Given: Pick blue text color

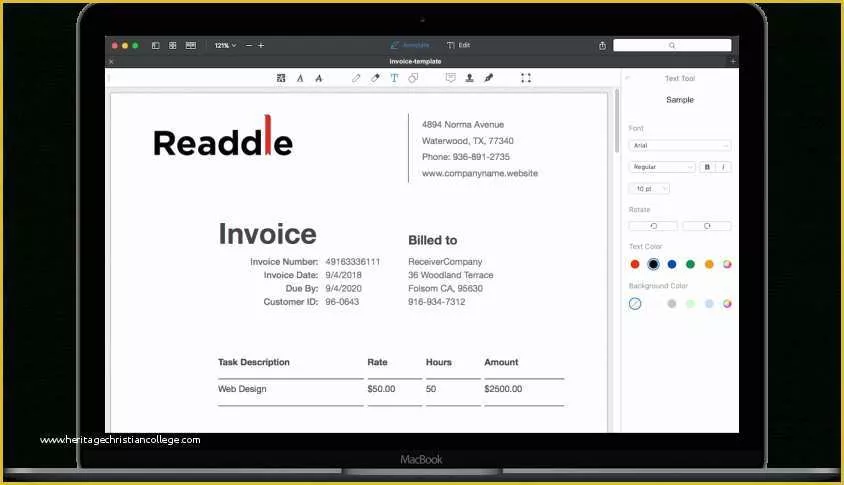Looking at the screenshot, I should pyautogui.click(x=672, y=264).
